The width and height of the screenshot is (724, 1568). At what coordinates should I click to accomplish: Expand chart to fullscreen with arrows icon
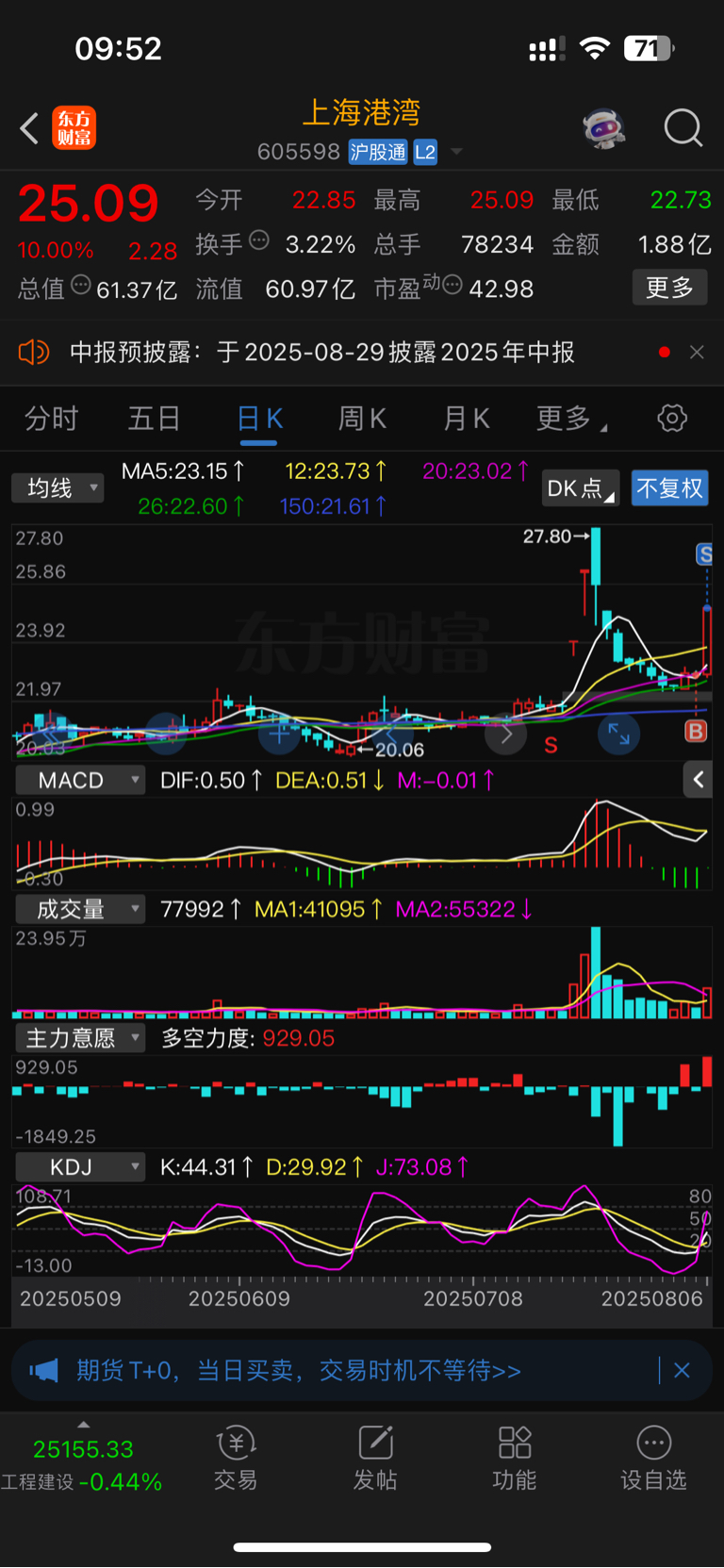point(618,734)
